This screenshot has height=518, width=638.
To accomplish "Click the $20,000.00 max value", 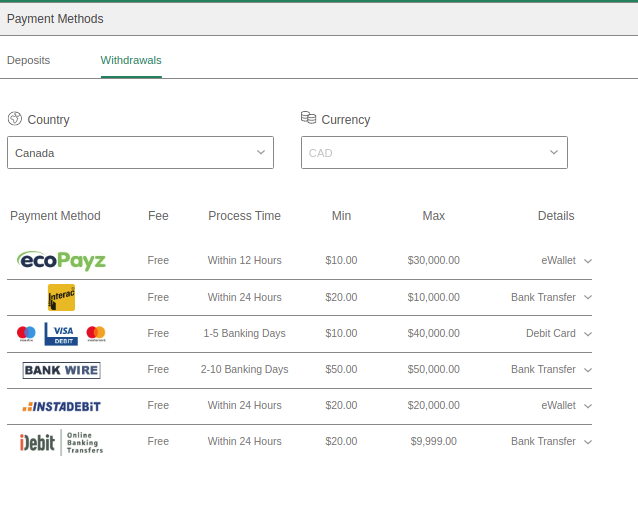I will click(x=434, y=405).
